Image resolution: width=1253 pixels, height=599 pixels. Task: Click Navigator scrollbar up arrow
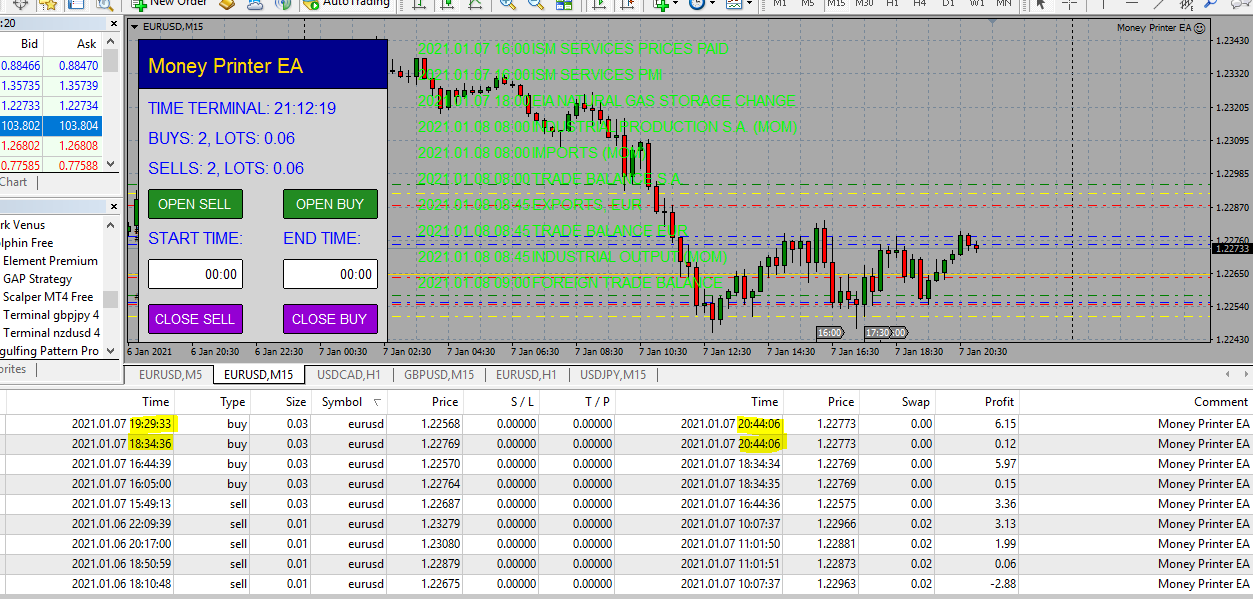111,224
